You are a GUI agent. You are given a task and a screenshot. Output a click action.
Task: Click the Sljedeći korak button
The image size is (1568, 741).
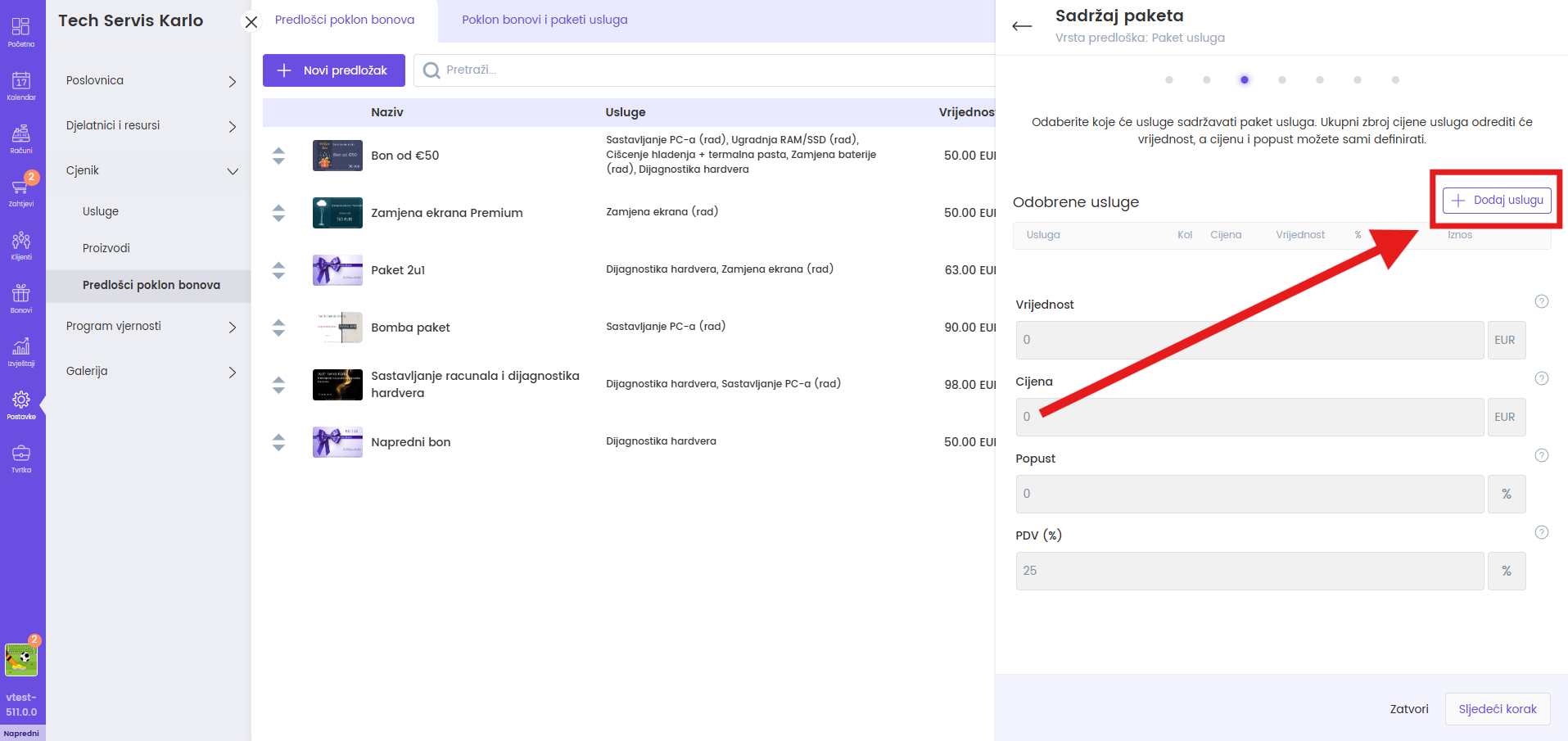1497,709
